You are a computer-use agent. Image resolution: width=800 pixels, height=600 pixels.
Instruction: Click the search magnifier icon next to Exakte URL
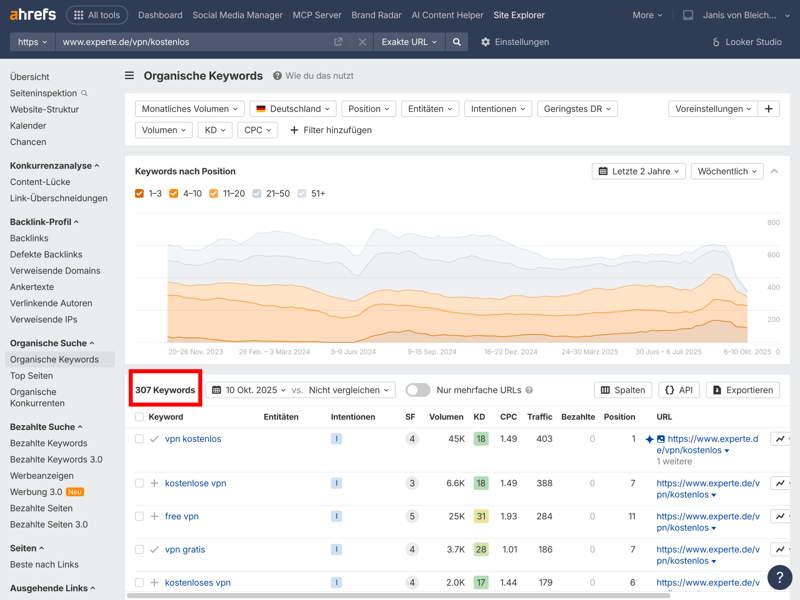click(x=457, y=42)
